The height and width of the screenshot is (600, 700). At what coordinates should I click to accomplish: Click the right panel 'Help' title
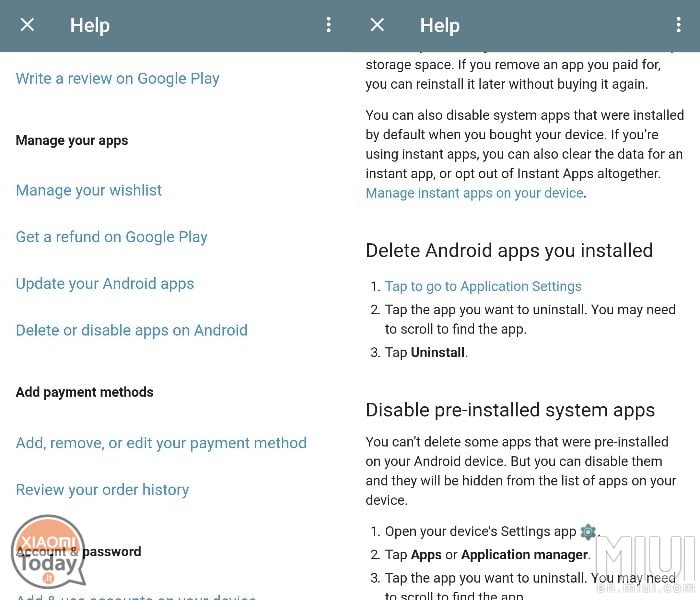tap(440, 25)
